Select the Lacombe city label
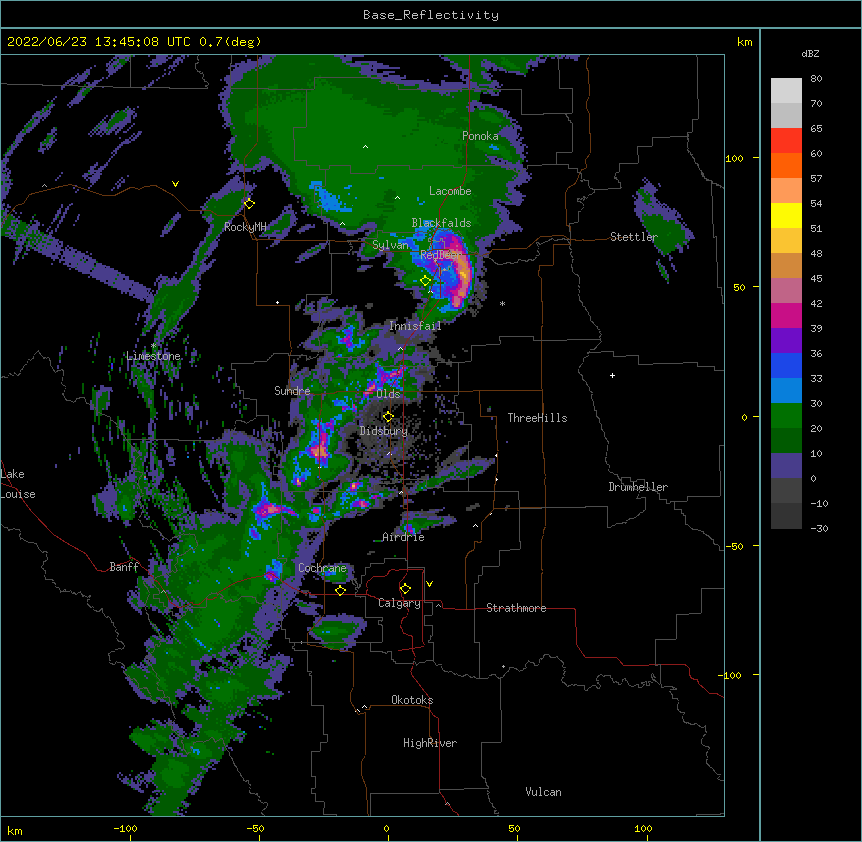Image resolution: width=862 pixels, height=842 pixels. (450, 191)
